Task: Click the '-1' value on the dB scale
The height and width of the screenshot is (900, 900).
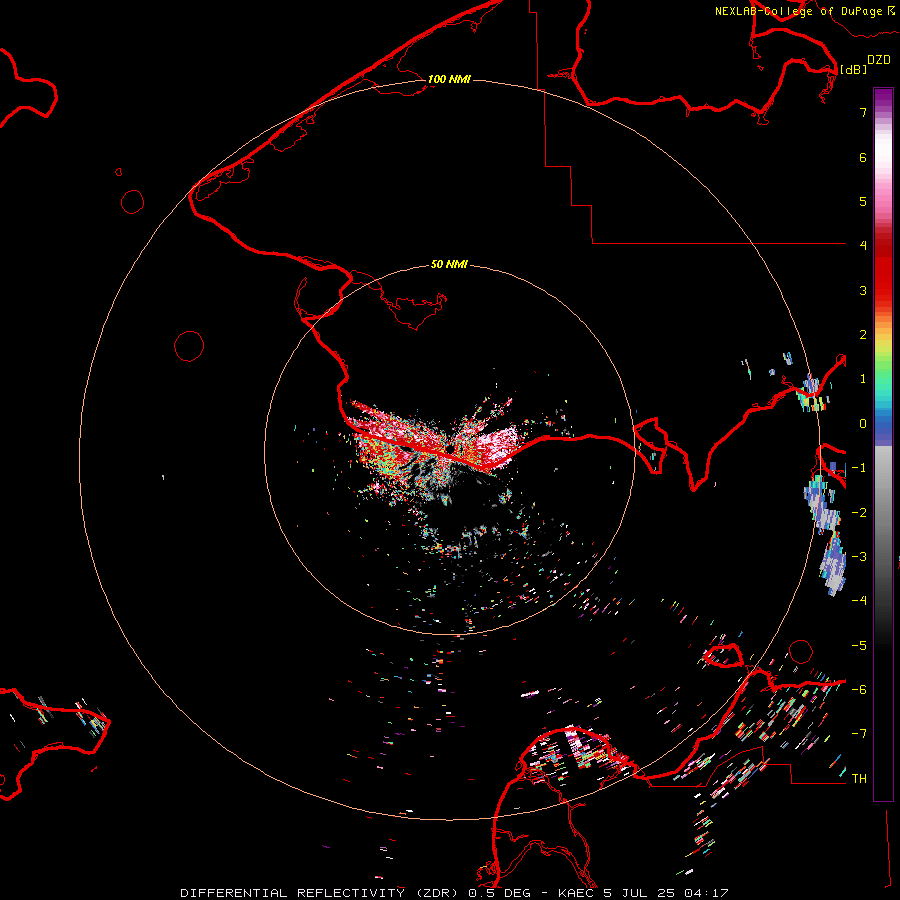Action: click(x=859, y=468)
